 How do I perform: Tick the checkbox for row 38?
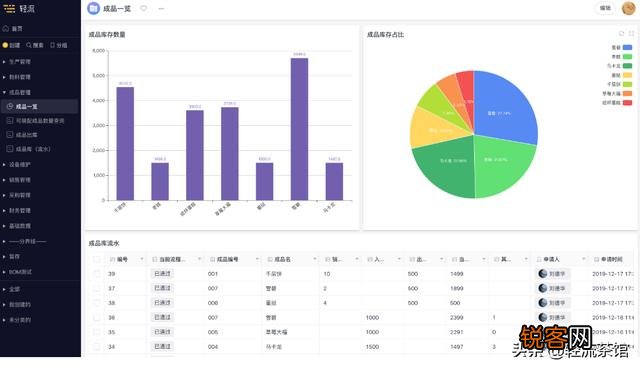pyautogui.click(x=97, y=303)
